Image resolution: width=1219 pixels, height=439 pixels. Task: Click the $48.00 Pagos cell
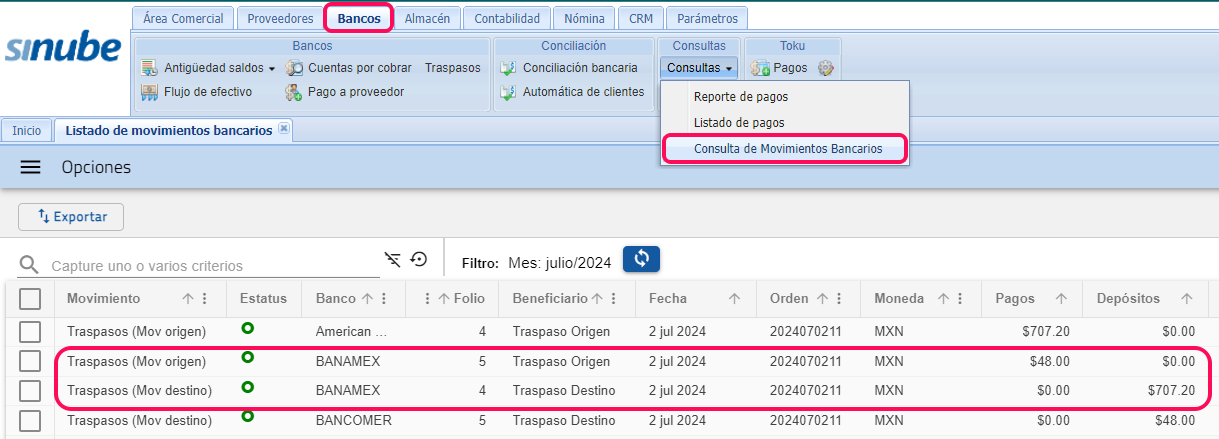click(x=1048, y=361)
